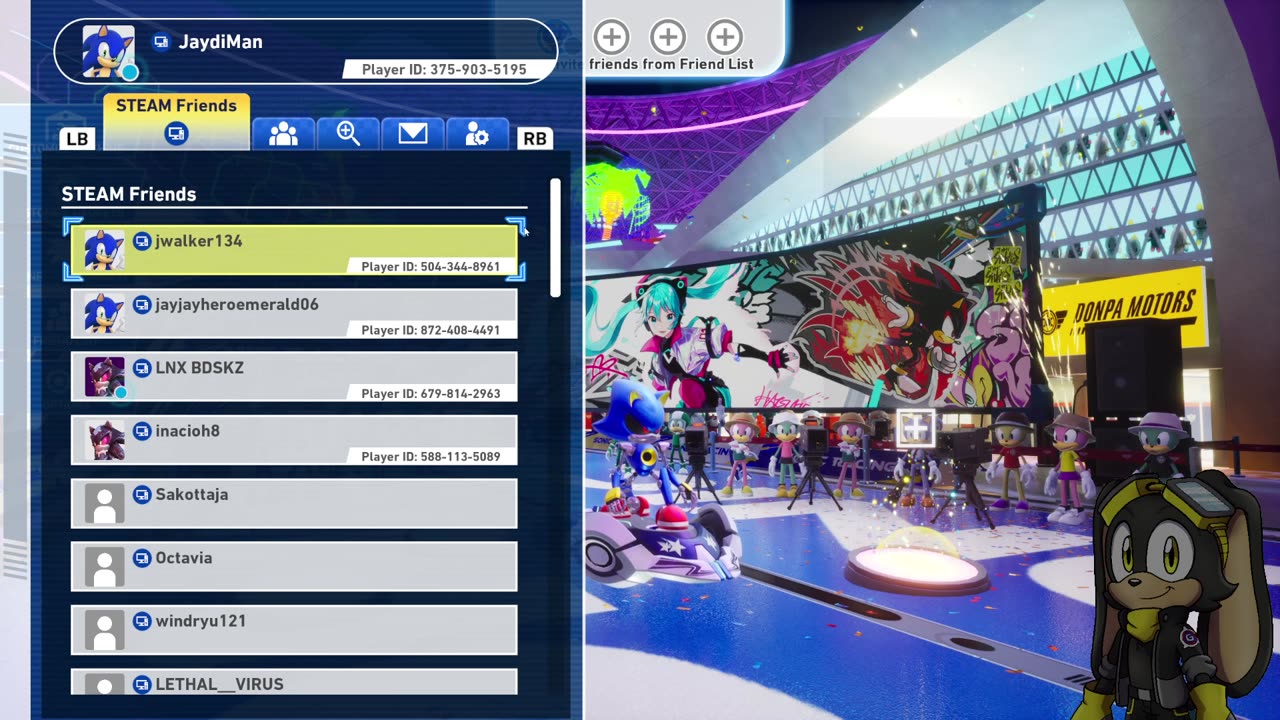Click the platform icon beside inacioh8

coord(142,431)
